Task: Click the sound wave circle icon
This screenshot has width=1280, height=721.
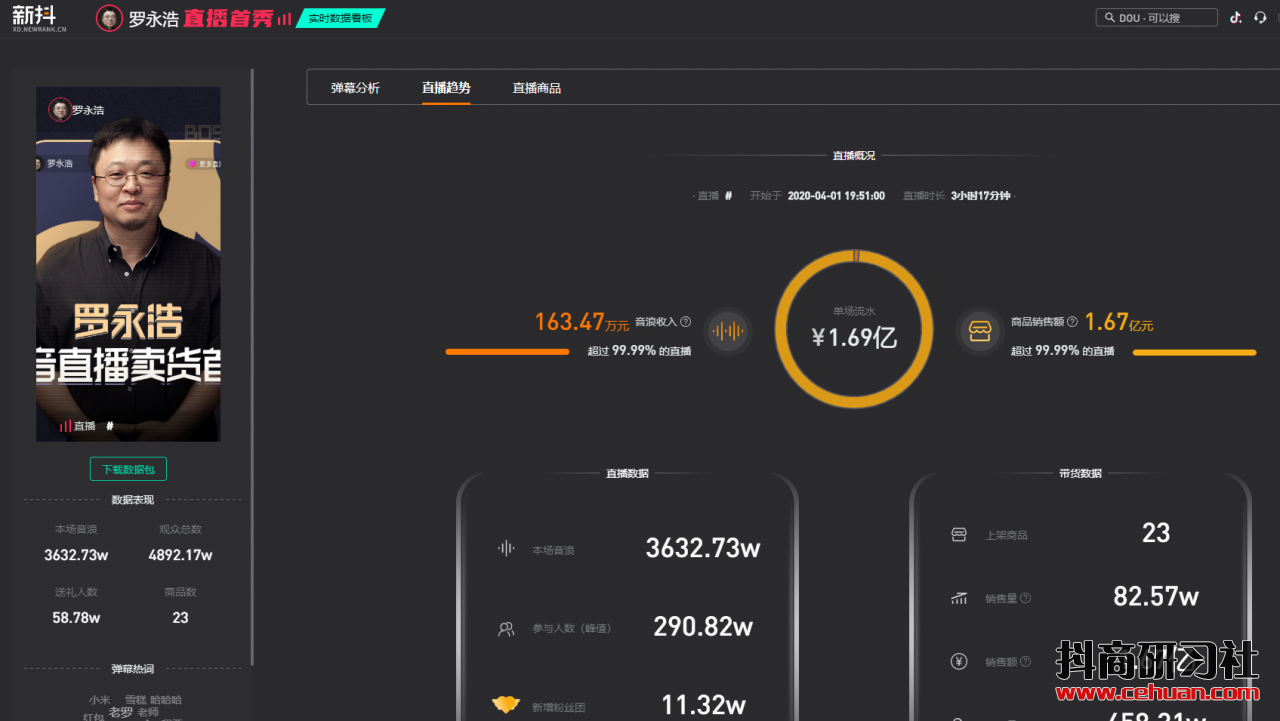Action: [727, 331]
